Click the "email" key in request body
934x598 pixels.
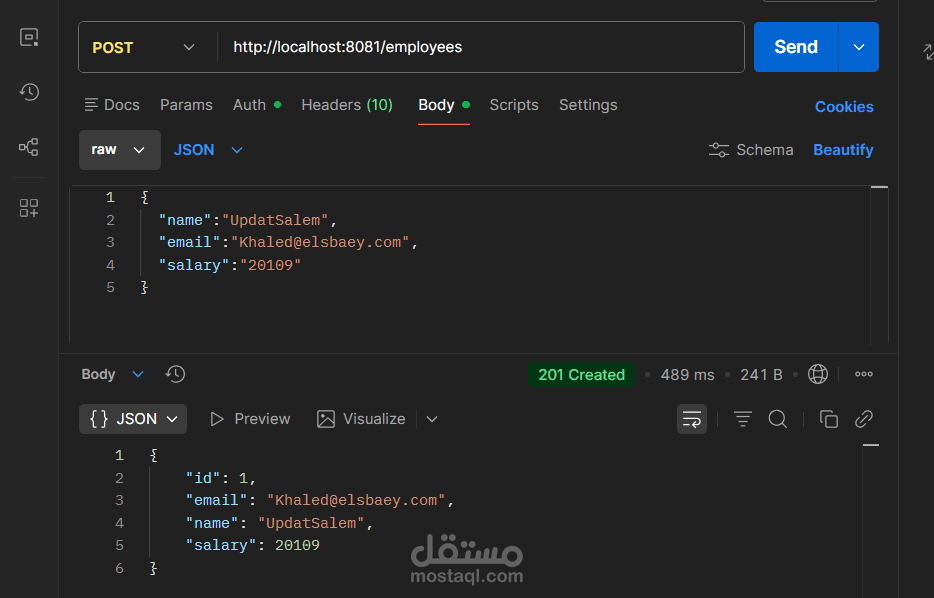[189, 242]
